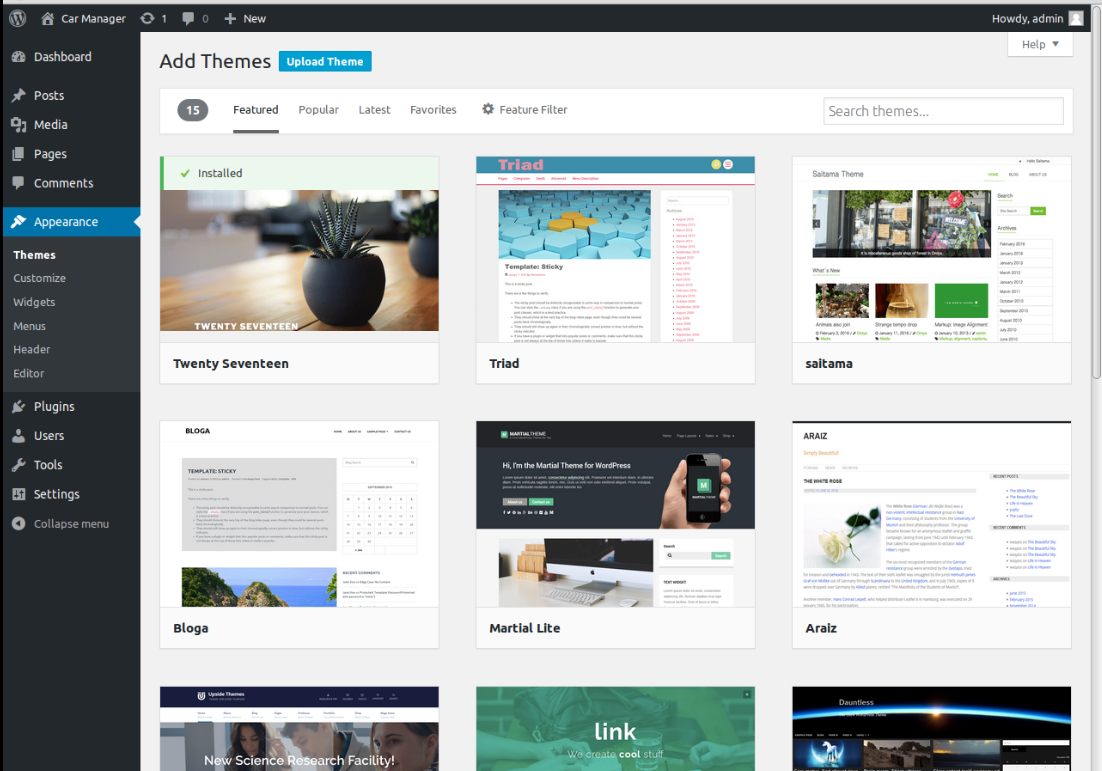Click the Collapse menu label

tap(72, 524)
